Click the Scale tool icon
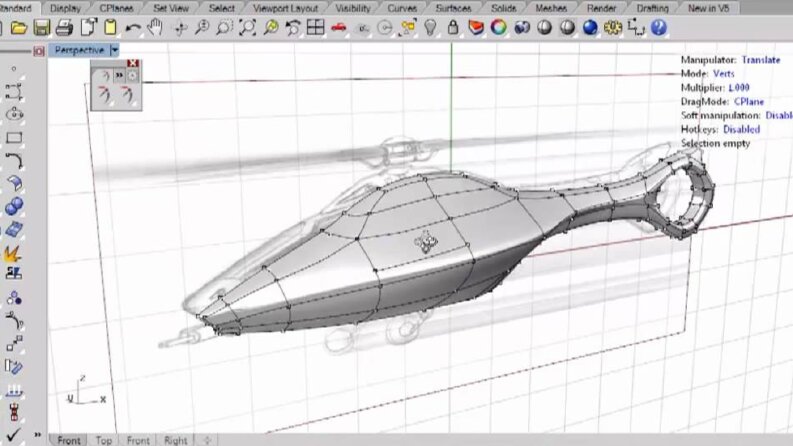This screenshot has height=446, width=793. tap(14, 343)
